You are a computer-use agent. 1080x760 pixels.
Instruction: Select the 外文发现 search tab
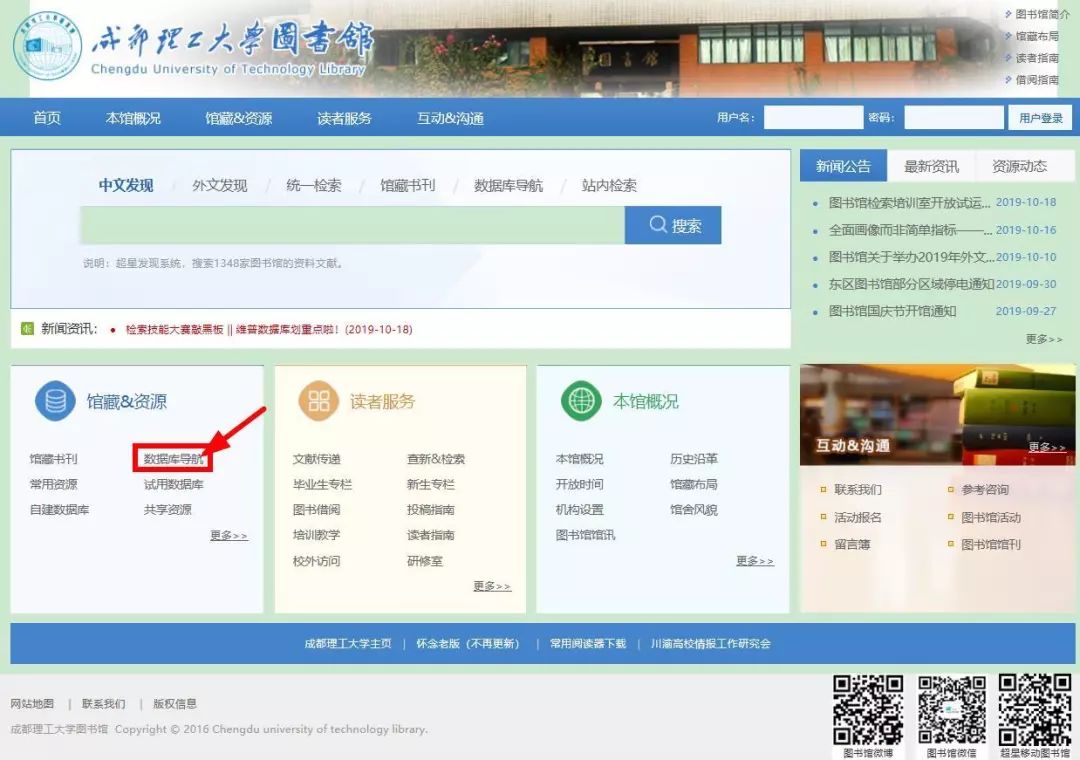coord(220,185)
